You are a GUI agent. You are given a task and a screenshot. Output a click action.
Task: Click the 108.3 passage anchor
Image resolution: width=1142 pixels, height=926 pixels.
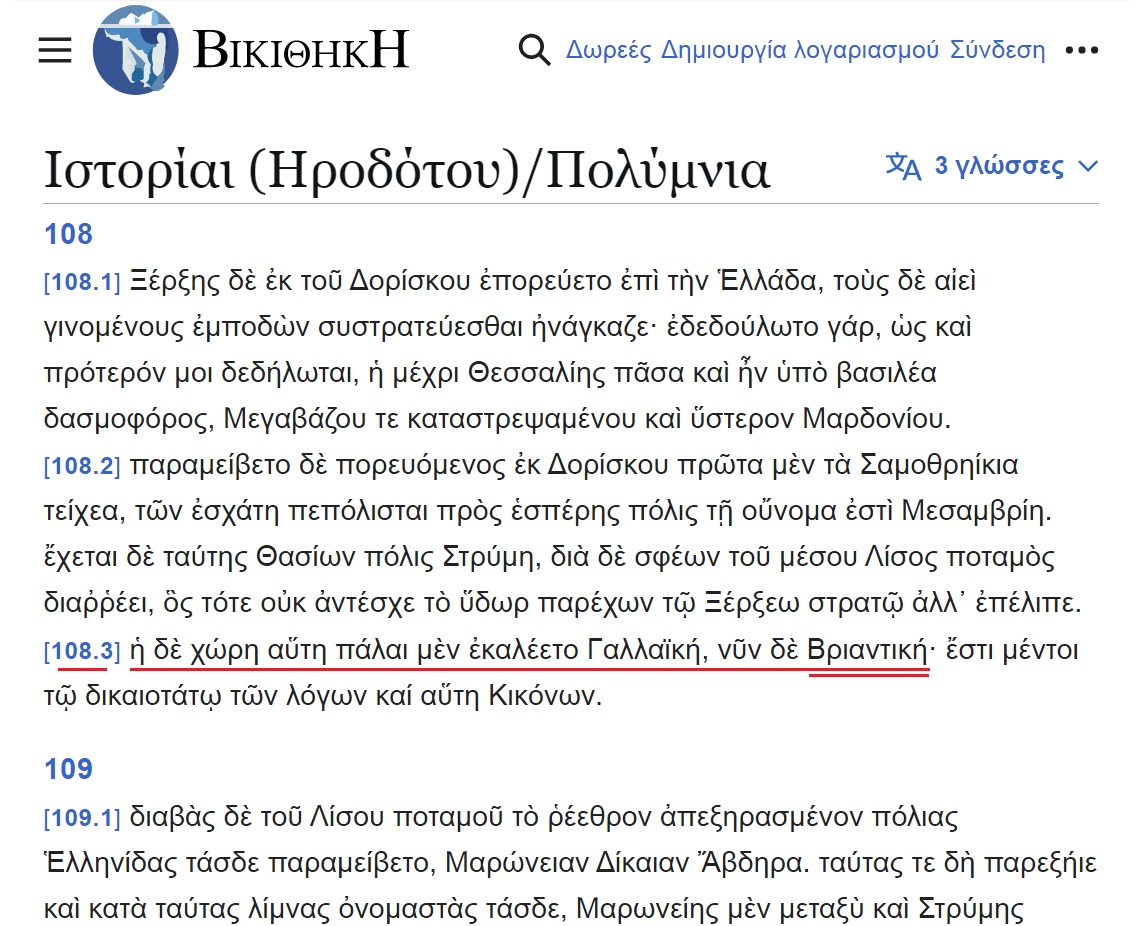82,651
